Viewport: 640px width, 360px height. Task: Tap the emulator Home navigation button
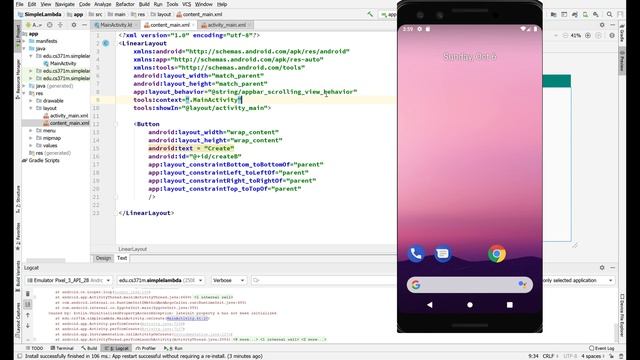pyautogui.click(x=470, y=304)
